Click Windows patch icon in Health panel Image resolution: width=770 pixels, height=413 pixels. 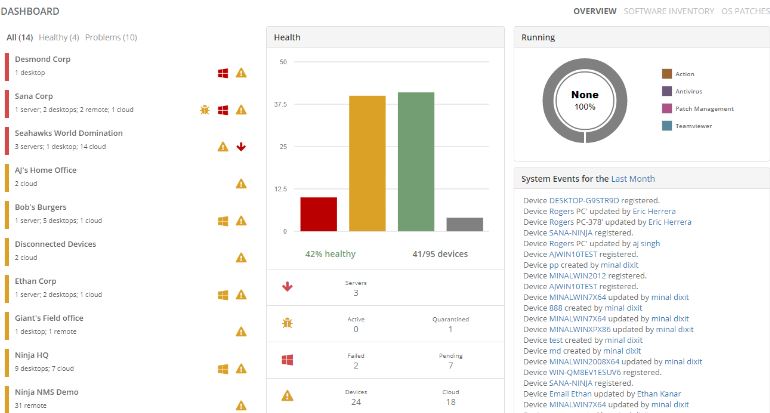pyautogui.click(x=287, y=360)
